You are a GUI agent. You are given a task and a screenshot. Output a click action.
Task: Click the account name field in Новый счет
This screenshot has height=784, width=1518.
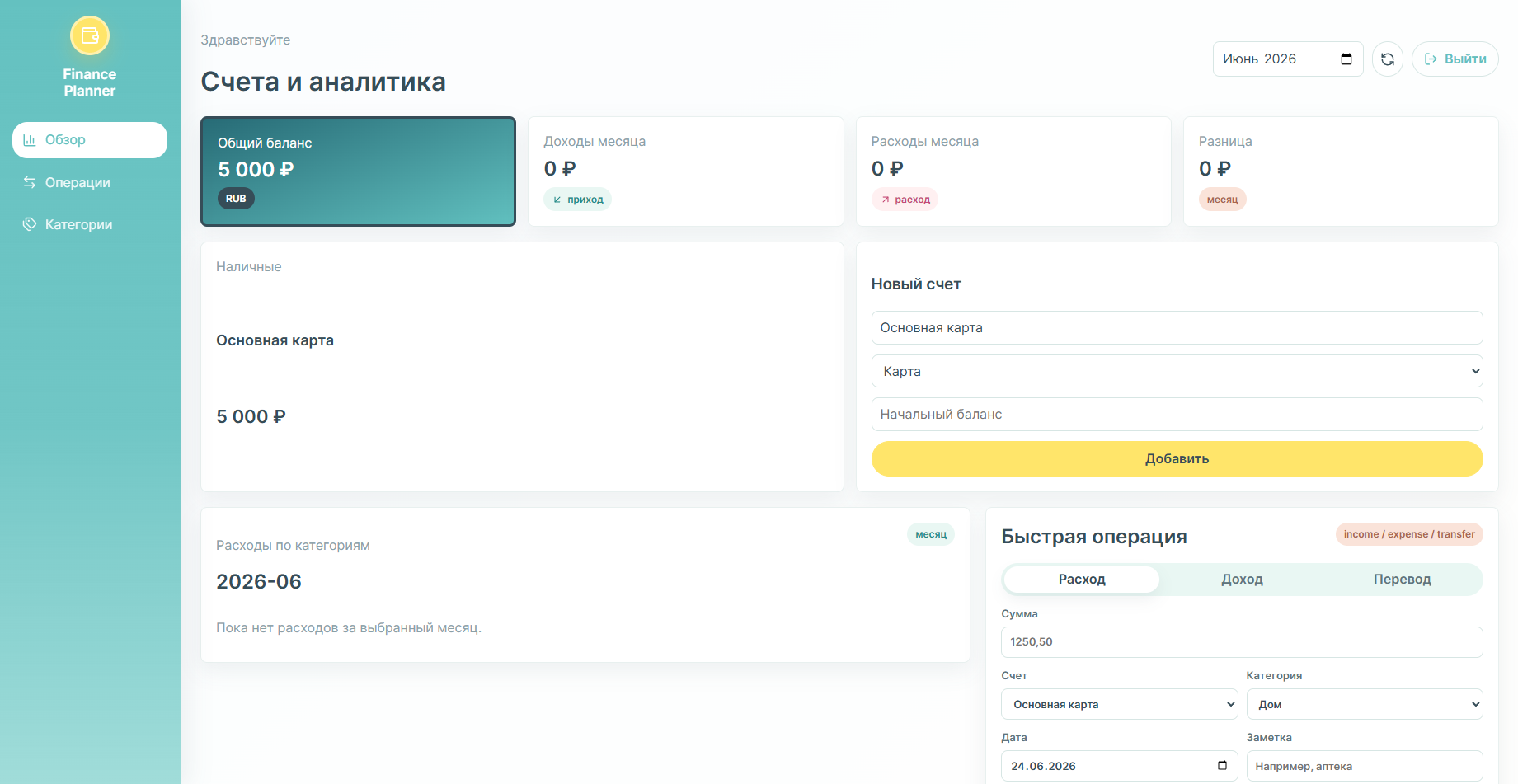point(1177,328)
